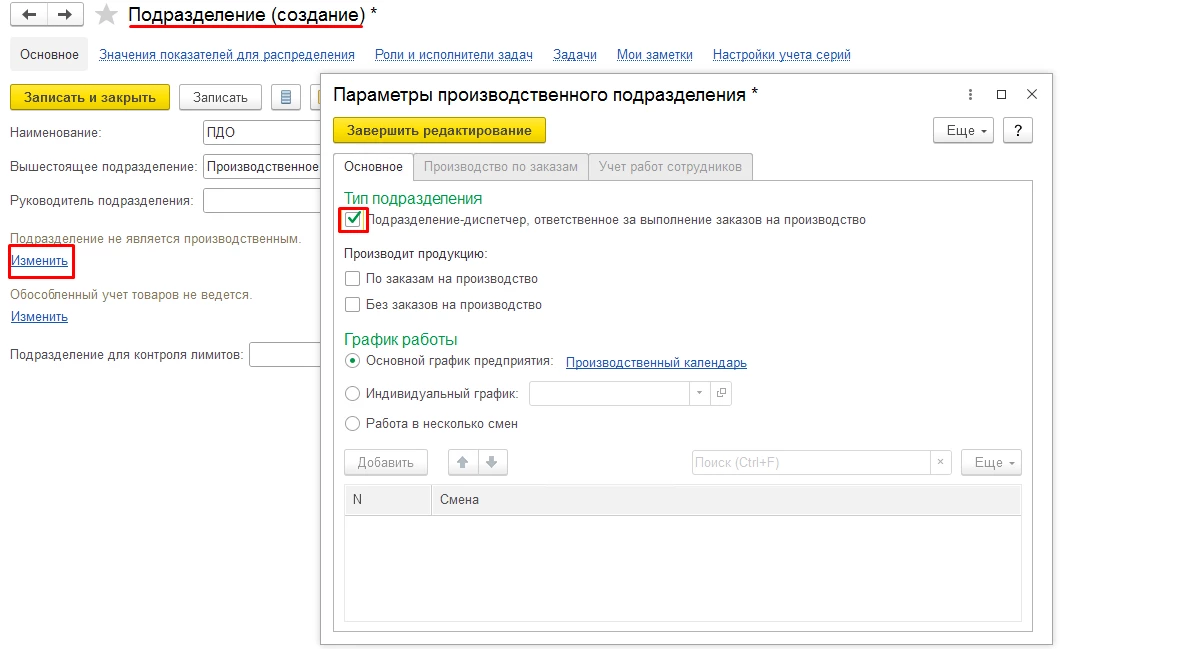Click Изменить under production department status
Viewport: 1200px width, 649px height.
click(40, 261)
